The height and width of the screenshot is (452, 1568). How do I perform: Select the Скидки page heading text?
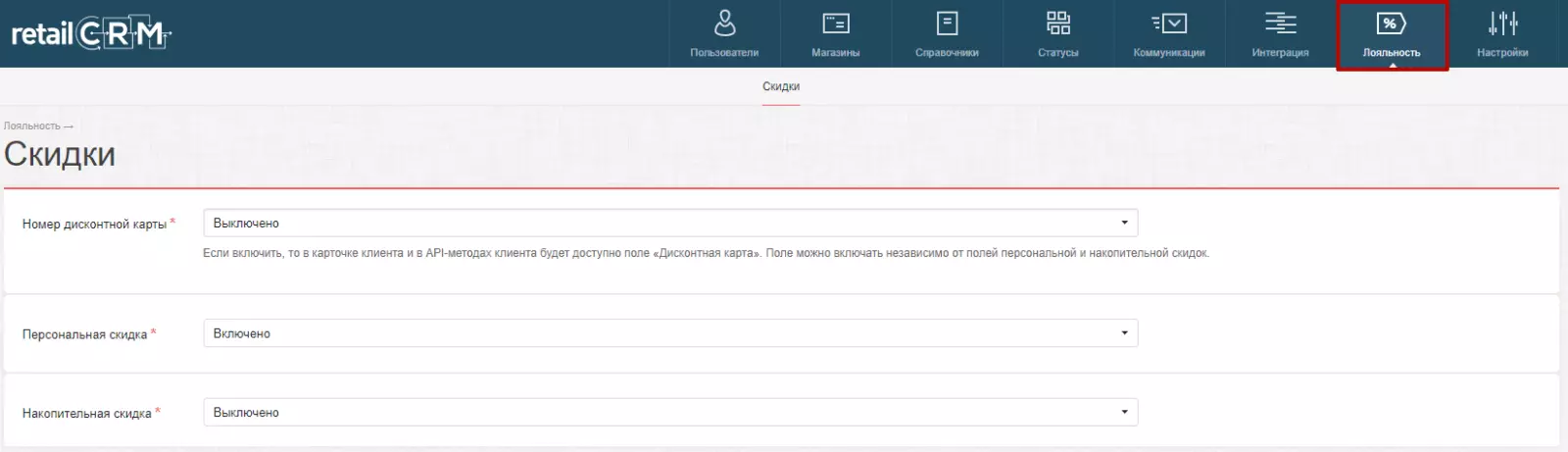pos(60,154)
